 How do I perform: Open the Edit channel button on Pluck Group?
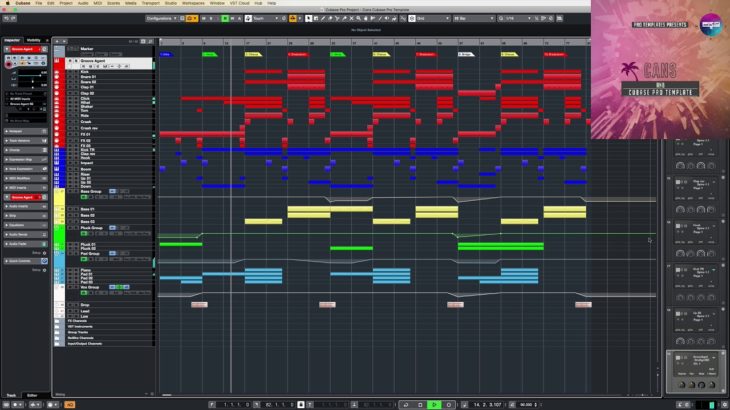(x=112, y=228)
